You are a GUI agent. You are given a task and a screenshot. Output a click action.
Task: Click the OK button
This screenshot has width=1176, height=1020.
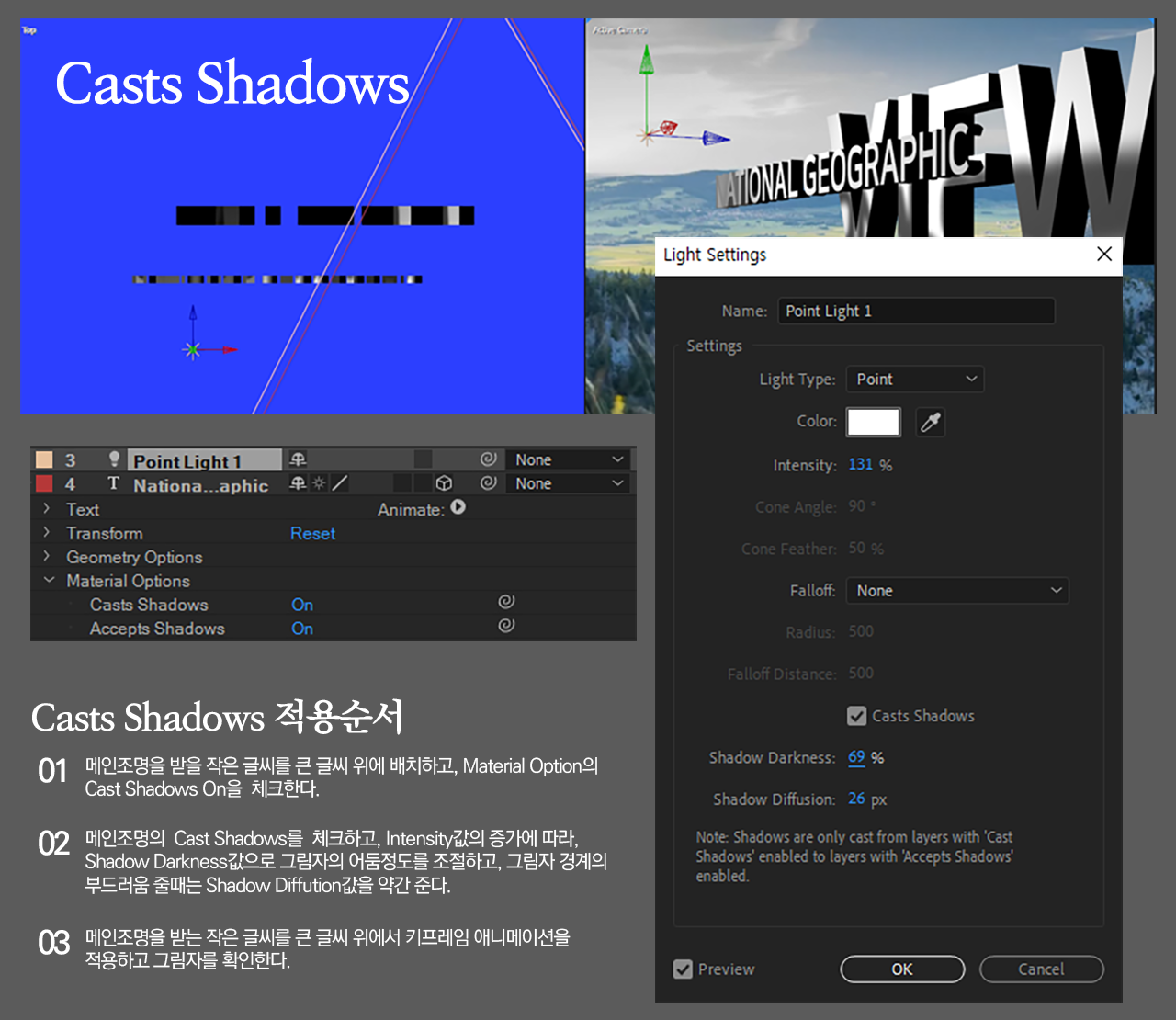tap(902, 969)
